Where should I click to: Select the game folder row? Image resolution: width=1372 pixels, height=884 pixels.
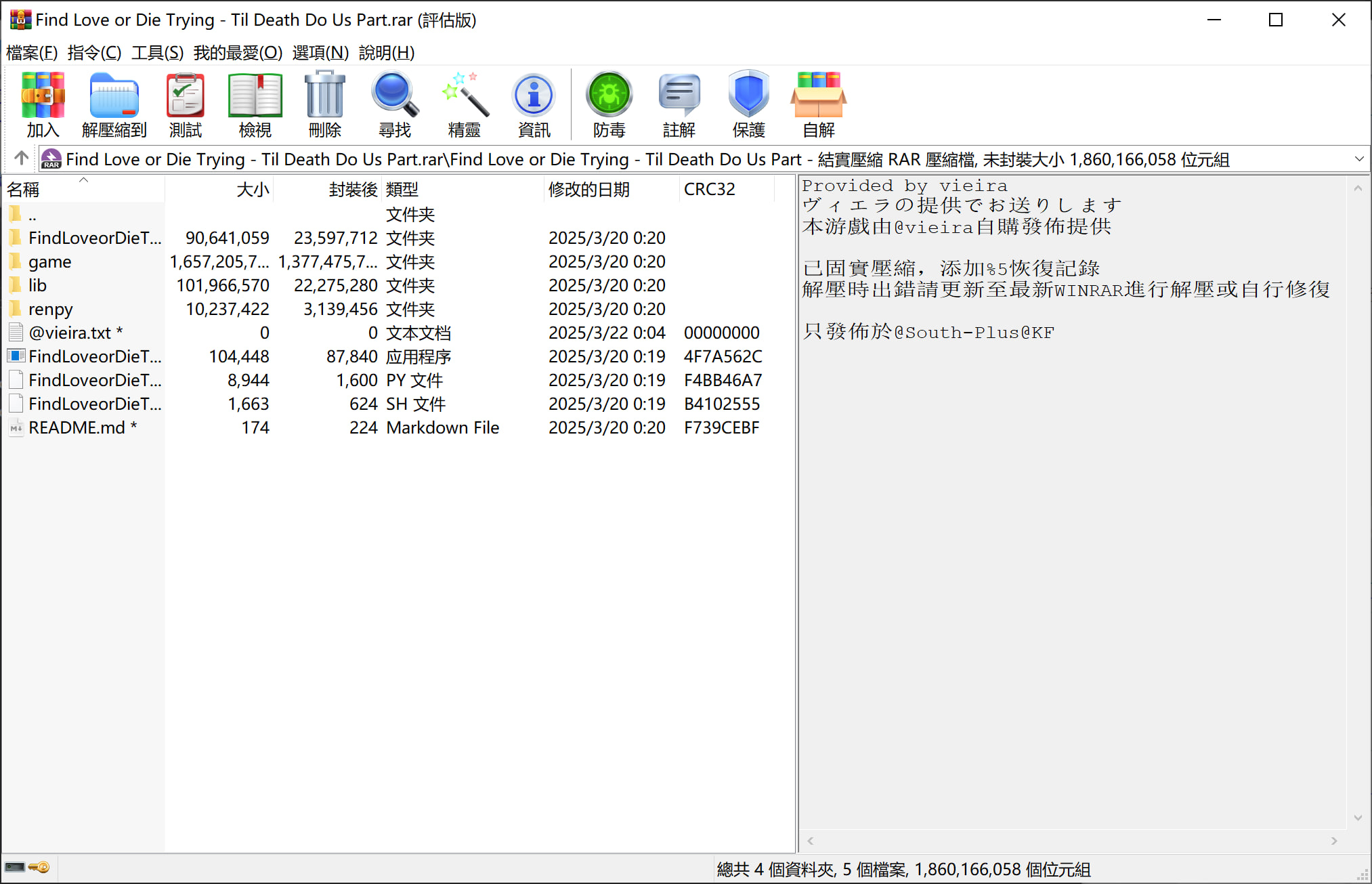click(x=50, y=262)
